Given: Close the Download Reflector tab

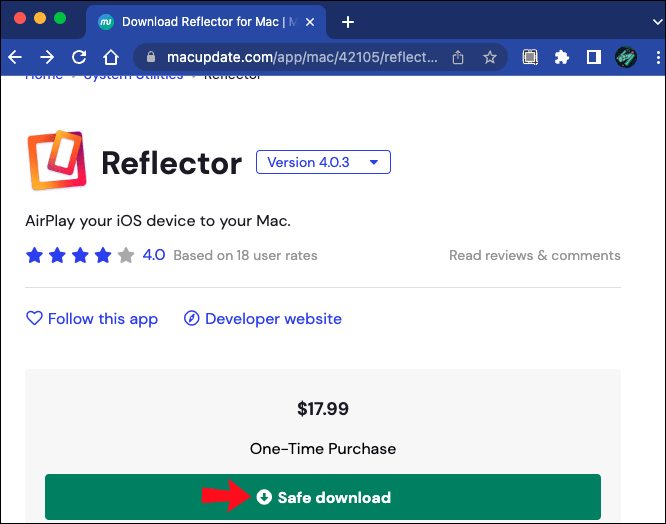Looking at the screenshot, I should point(310,22).
